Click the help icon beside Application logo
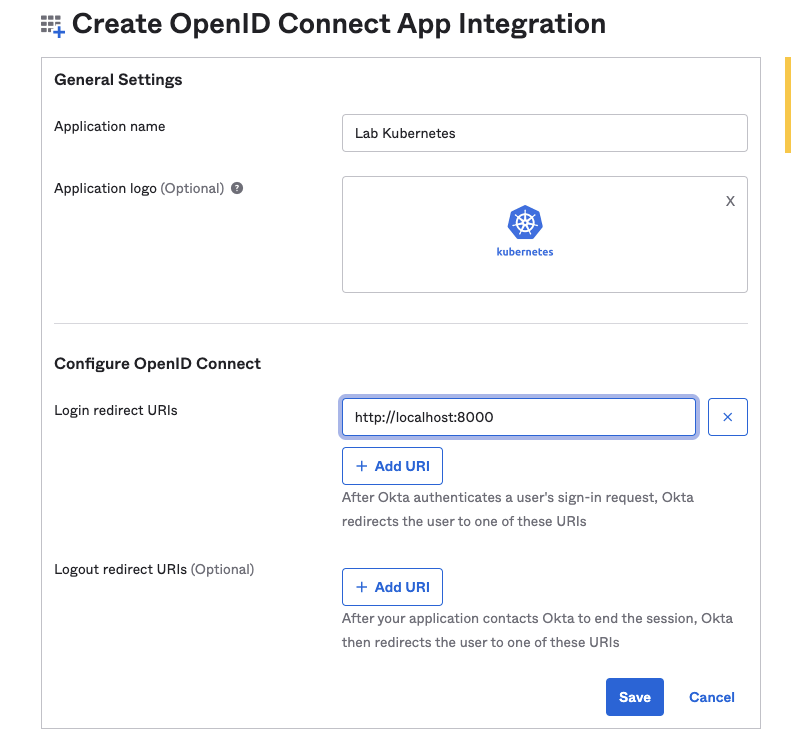Viewport: 792px width, 748px height. click(x=237, y=188)
